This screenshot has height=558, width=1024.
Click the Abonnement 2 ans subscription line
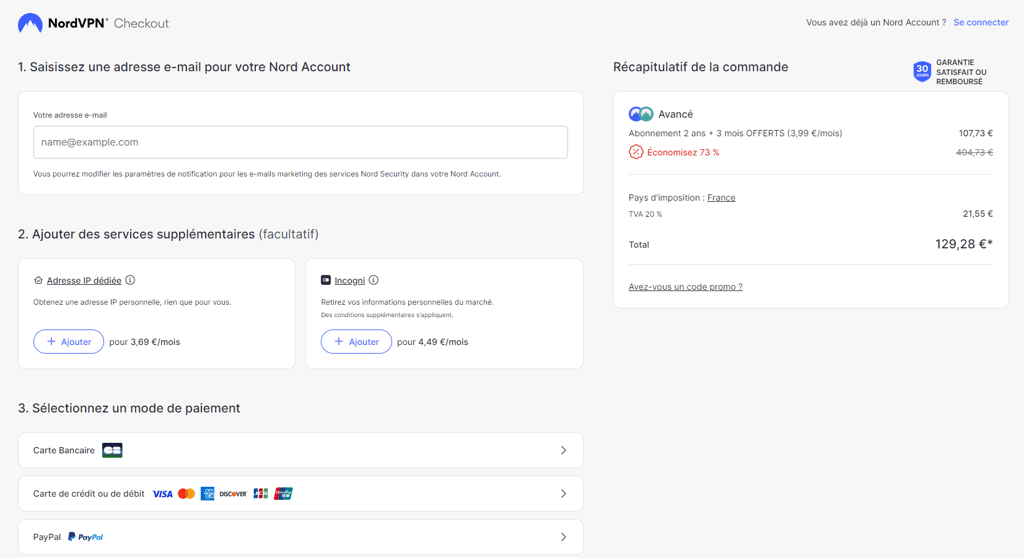735,133
